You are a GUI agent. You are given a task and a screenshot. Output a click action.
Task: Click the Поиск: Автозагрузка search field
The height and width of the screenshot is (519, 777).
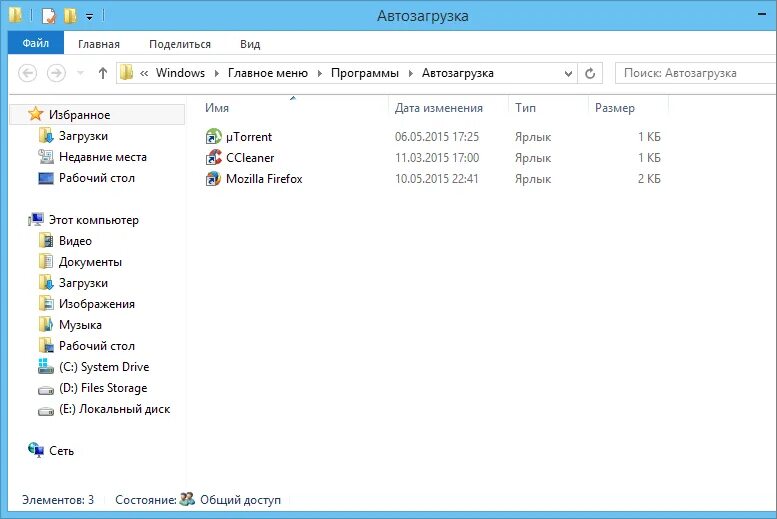(x=695, y=73)
